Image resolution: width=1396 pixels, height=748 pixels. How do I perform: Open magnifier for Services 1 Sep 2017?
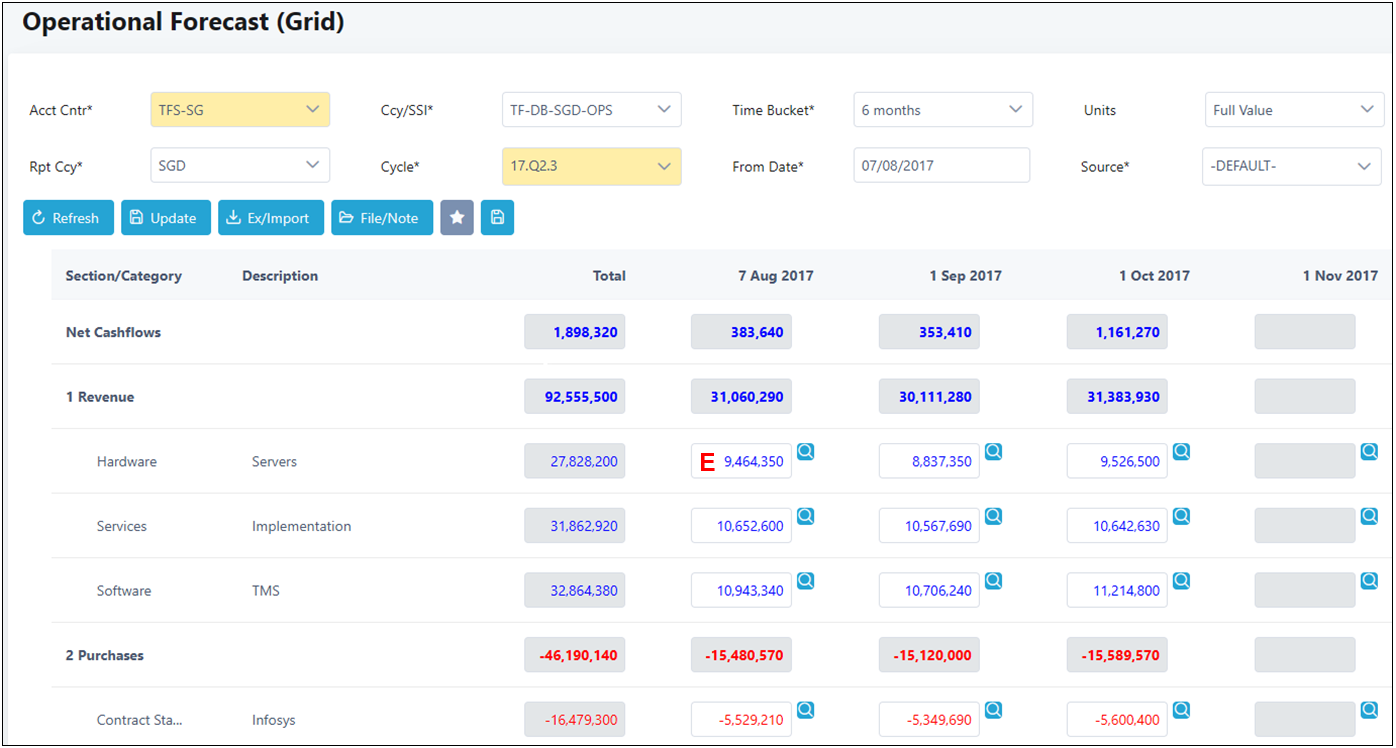tap(993, 516)
